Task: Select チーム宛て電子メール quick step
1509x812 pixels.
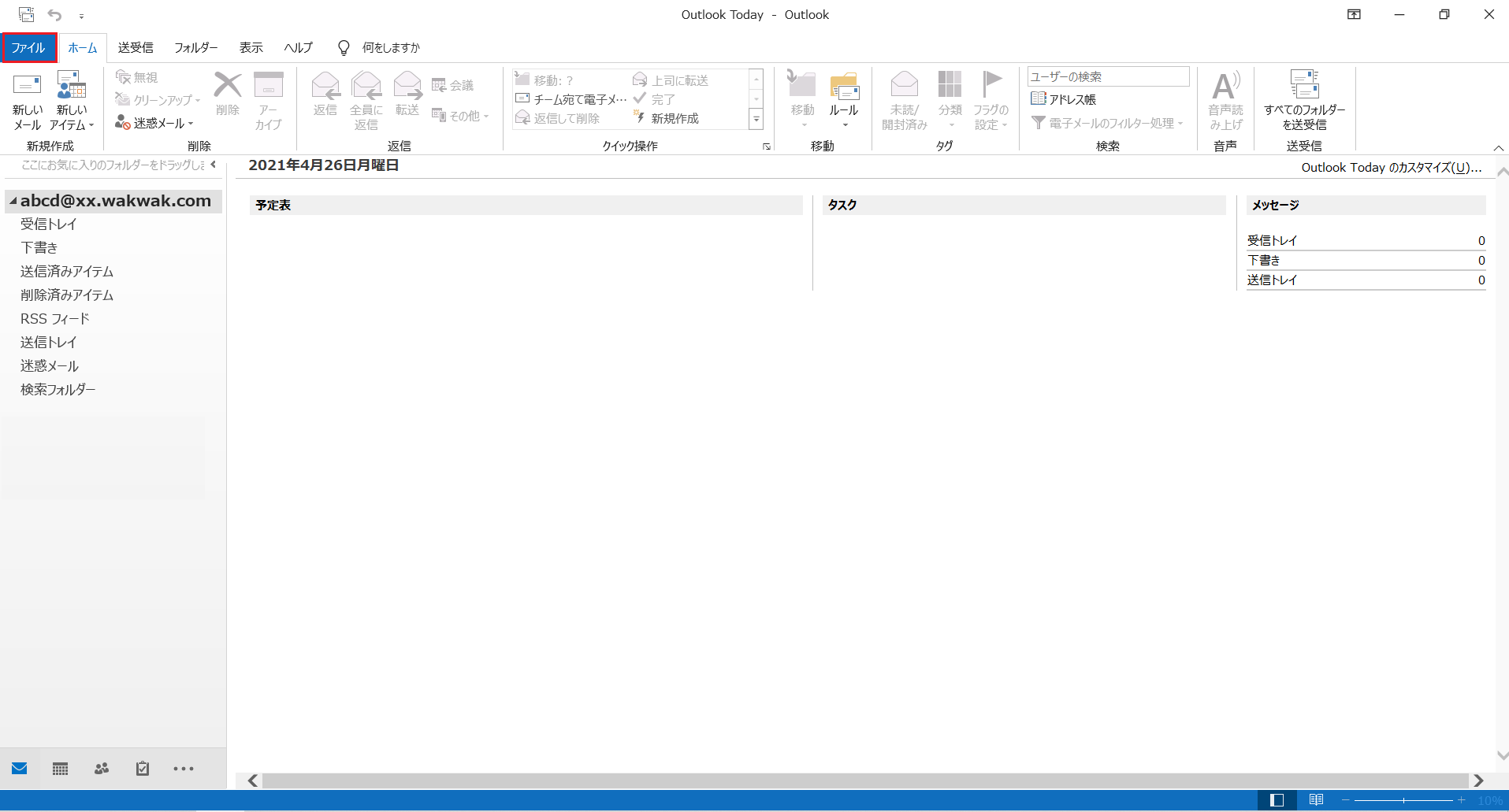Action: tap(571, 99)
